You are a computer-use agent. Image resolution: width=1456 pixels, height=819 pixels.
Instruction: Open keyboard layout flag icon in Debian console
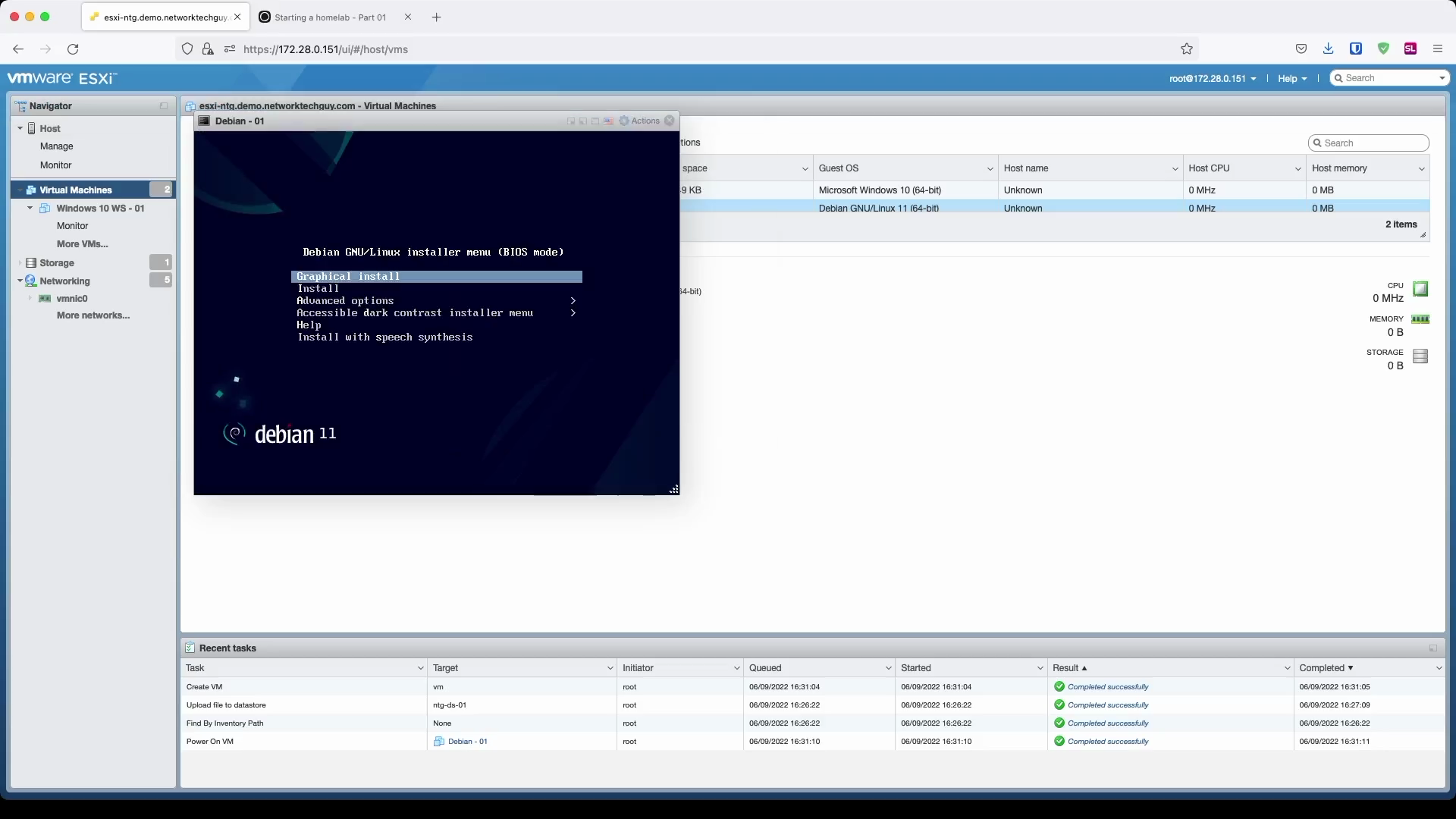608,121
